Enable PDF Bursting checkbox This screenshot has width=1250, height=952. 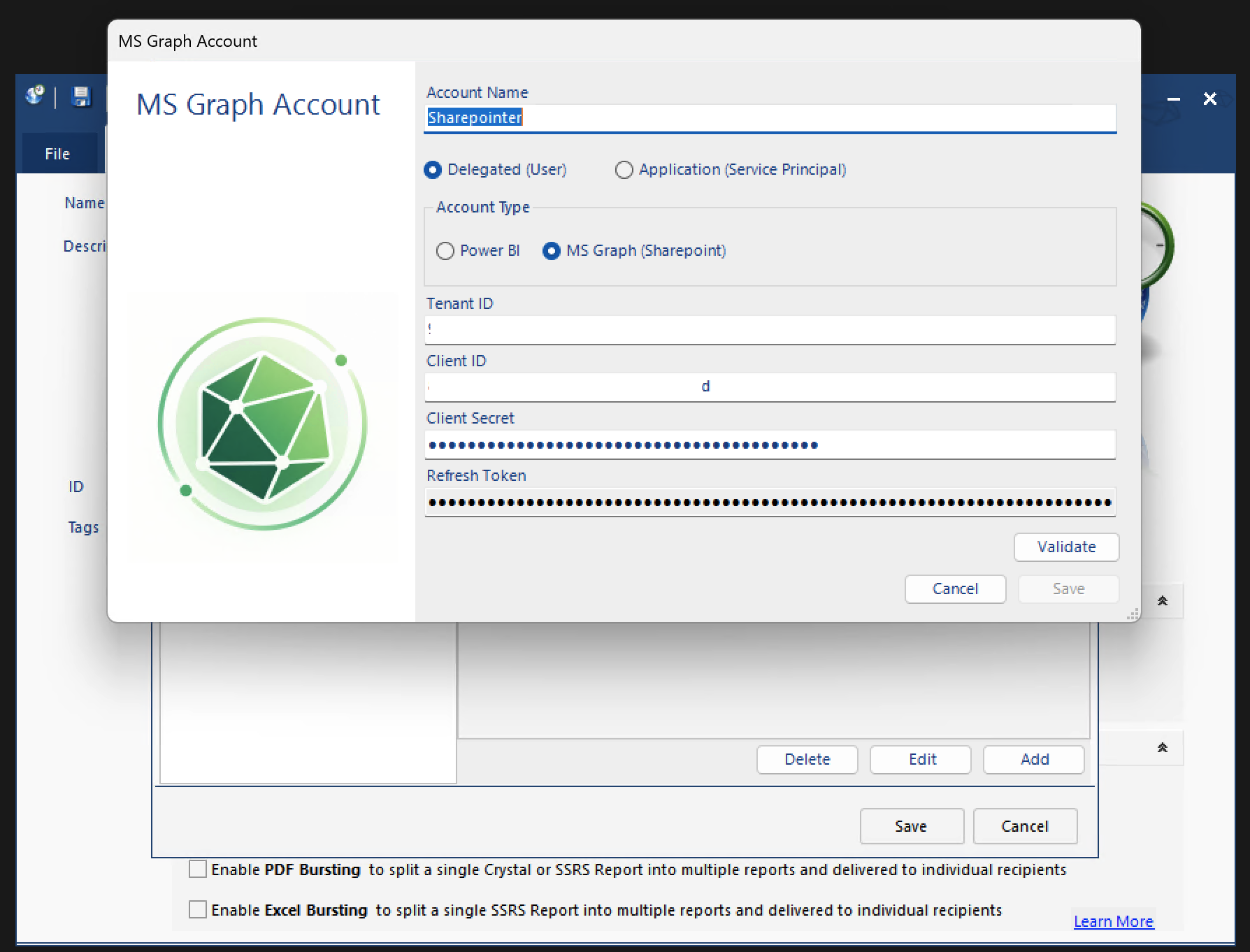coord(198,869)
